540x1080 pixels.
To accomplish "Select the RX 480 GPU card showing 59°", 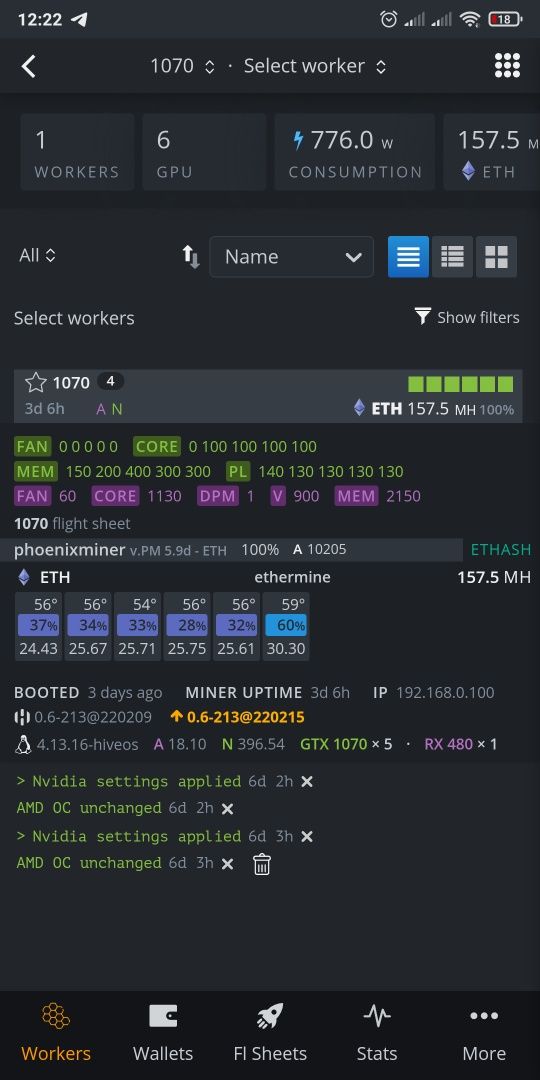I will tap(286, 626).
